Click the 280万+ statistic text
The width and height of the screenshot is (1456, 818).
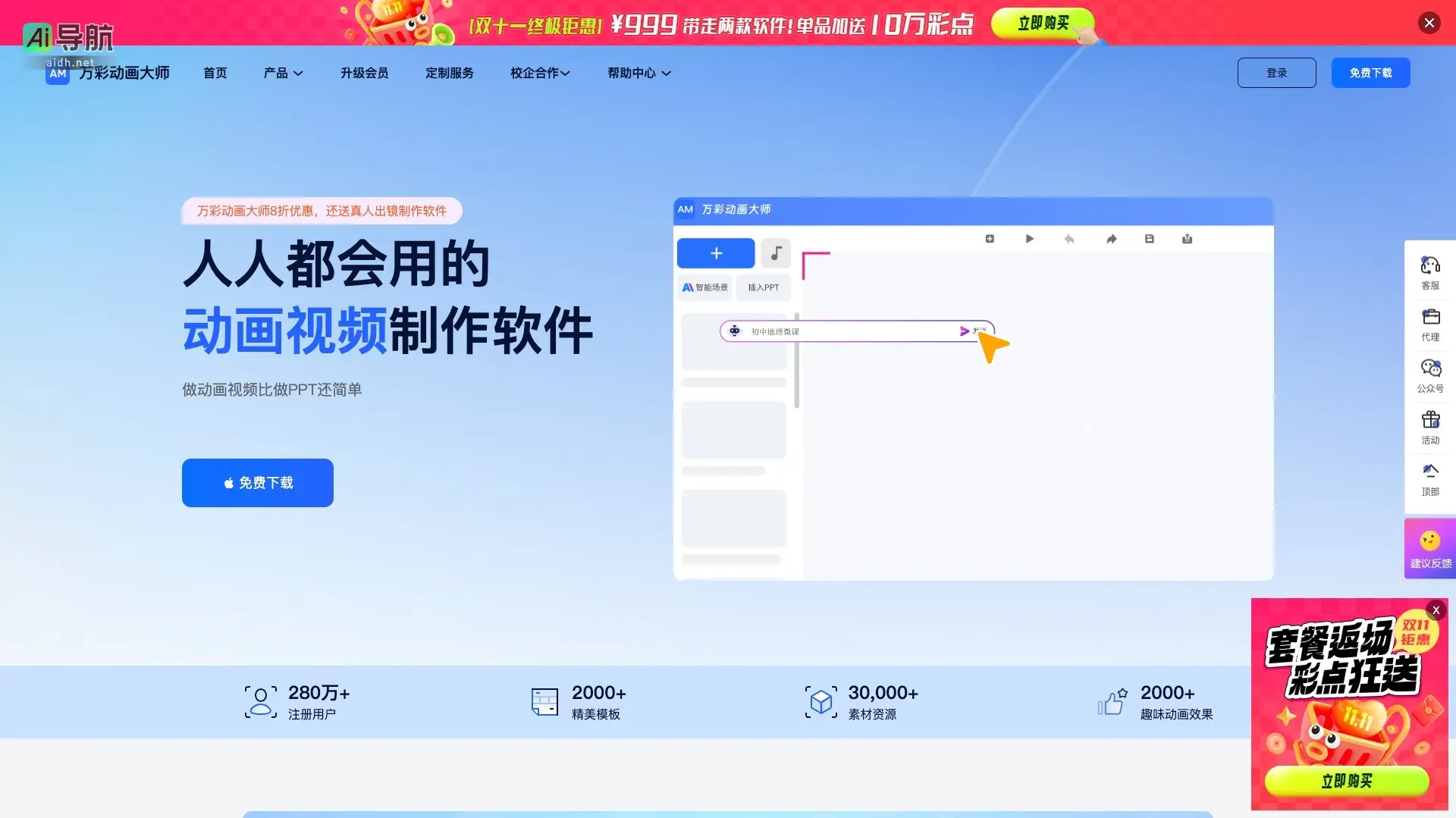[x=318, y=693]
